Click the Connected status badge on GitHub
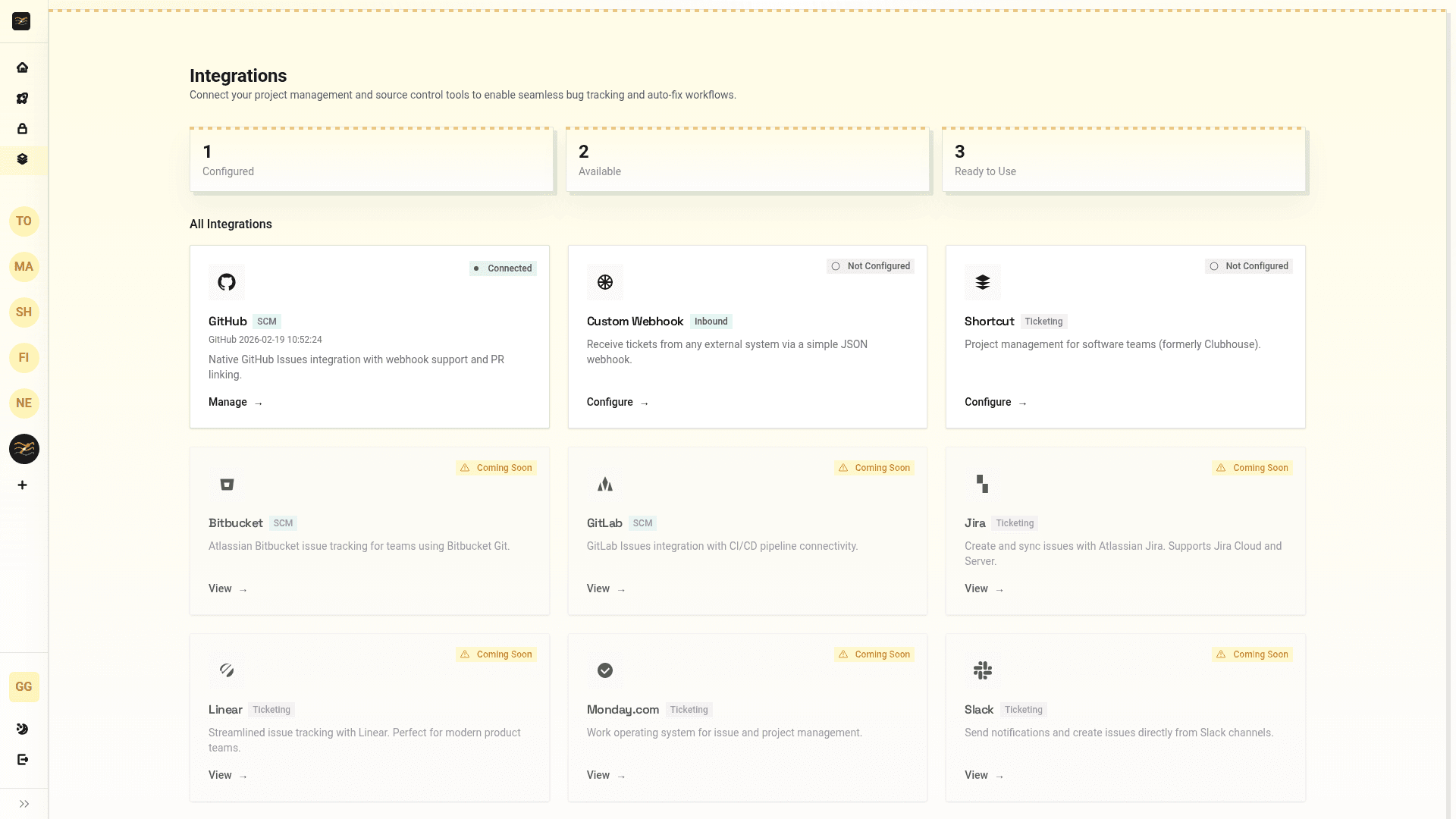The height and width of the screenshot is (819, 1456). pos(503,268)
